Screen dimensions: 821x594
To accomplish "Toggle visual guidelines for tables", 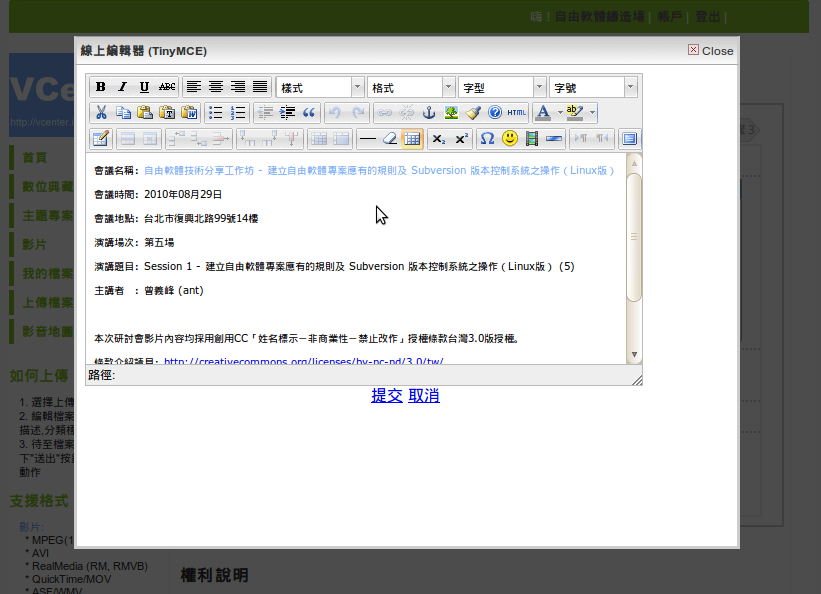I will point(412,139).
